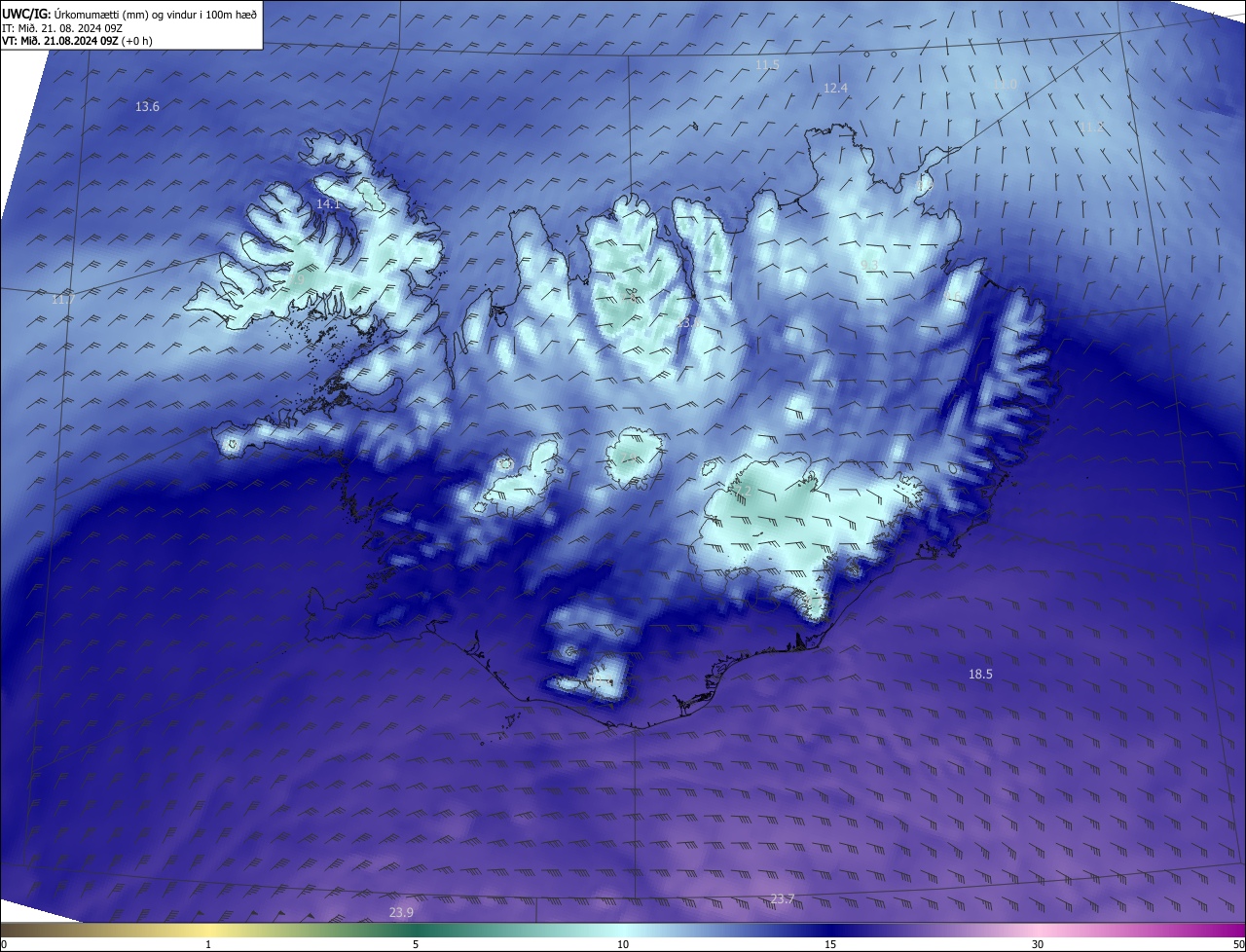Image resolution: width=1246 pixels, height=952 pixels.
Task: Click the '50' tick label on the color scale
Action: click(1238, 944)
